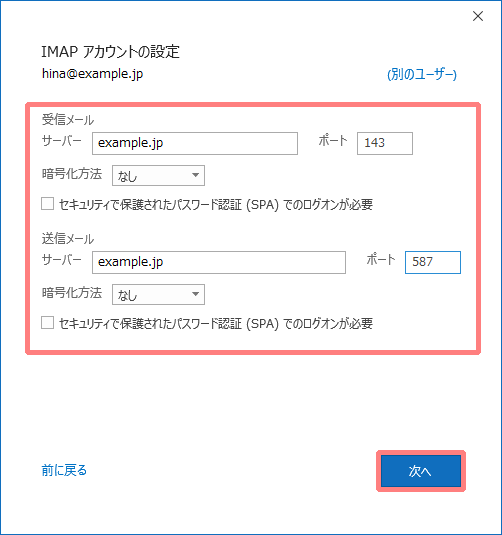
Task: Go back with the 前に戻る link
Action: pos(64,470)
